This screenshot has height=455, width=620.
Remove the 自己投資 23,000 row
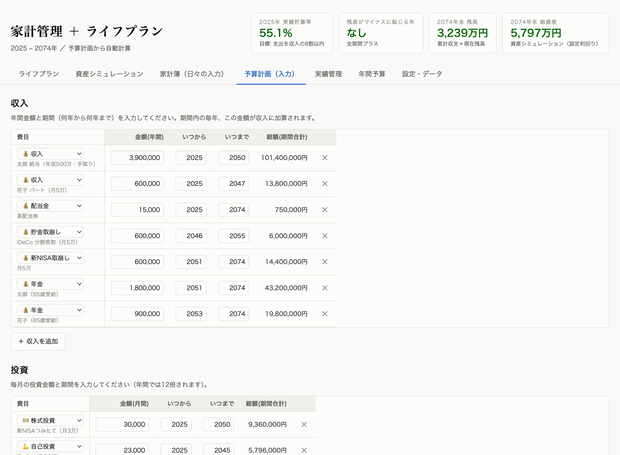304,450
